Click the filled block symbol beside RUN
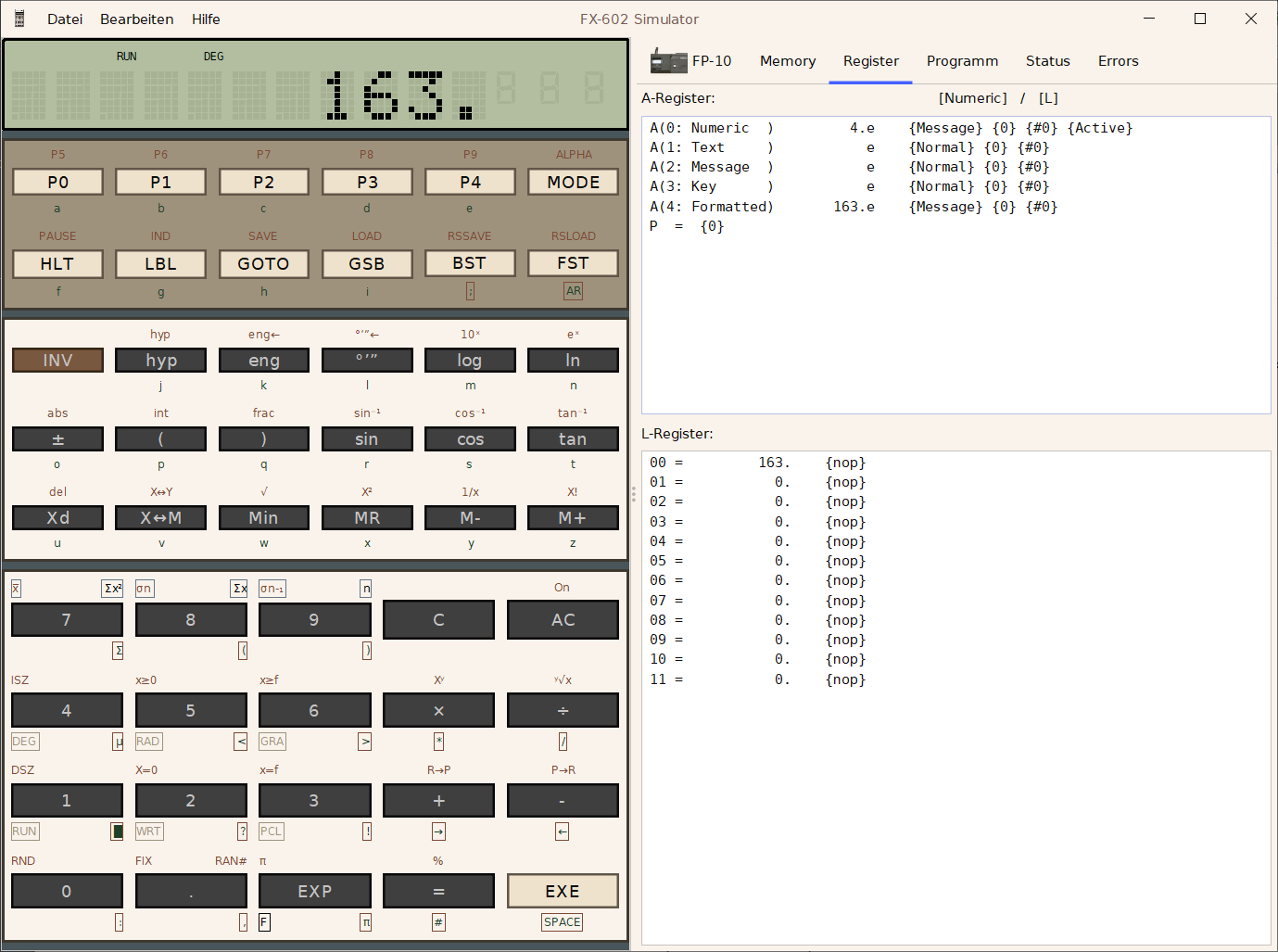Screen dimensions: 1278x952 [x=117, y=831]
